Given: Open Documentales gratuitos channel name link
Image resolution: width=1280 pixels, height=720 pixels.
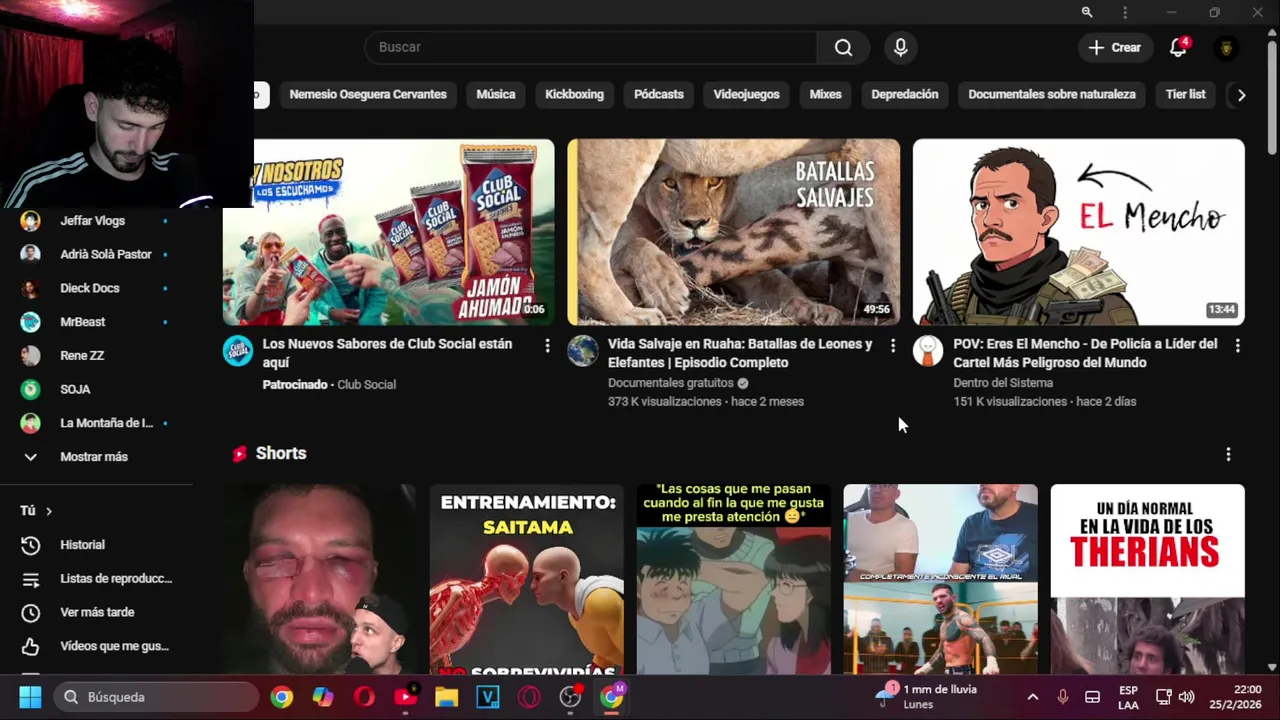Looking at the screenshot, I should [671, 383].
